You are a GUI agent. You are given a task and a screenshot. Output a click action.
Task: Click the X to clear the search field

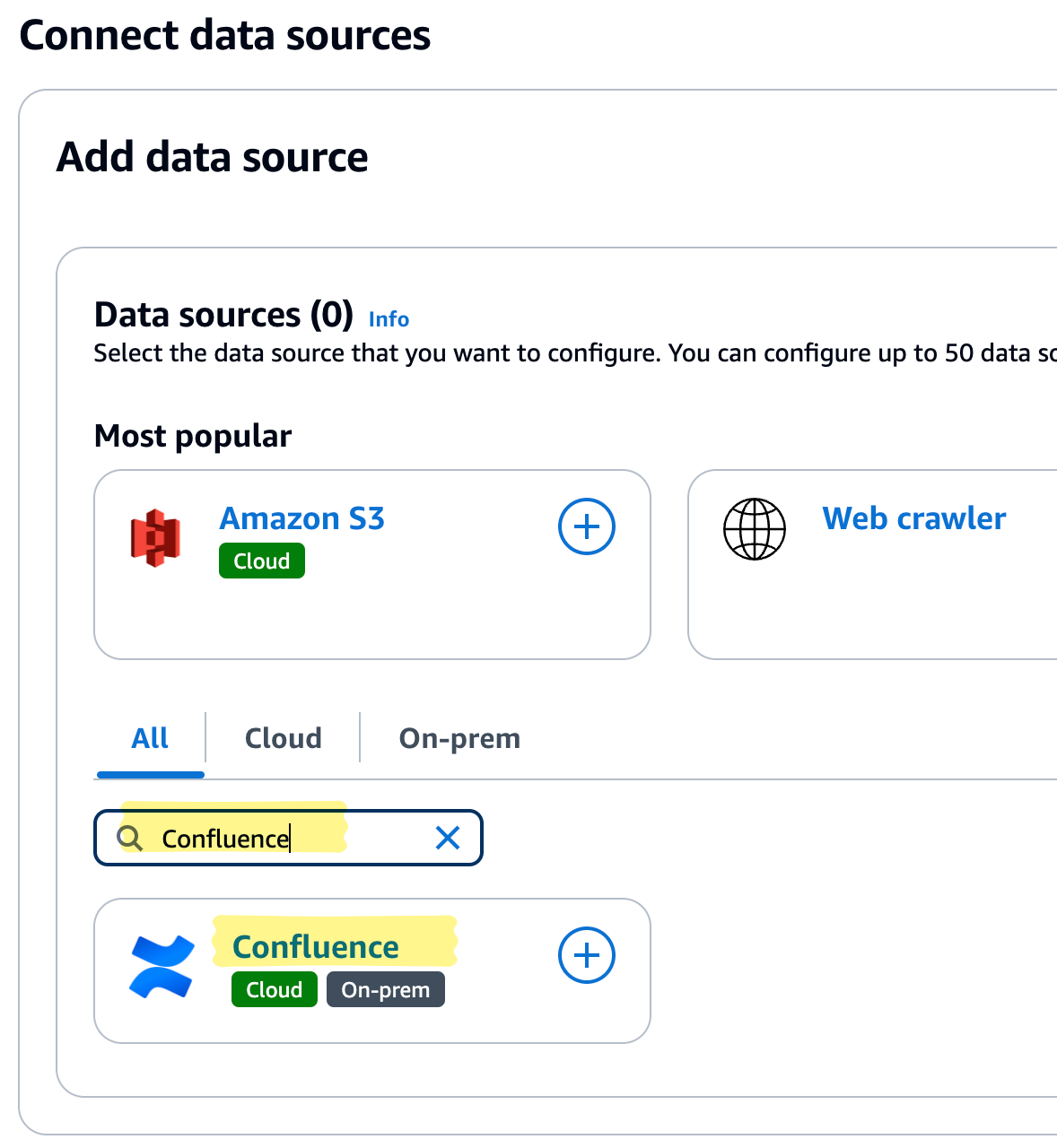pyautogui.click(x=447, y=838)
